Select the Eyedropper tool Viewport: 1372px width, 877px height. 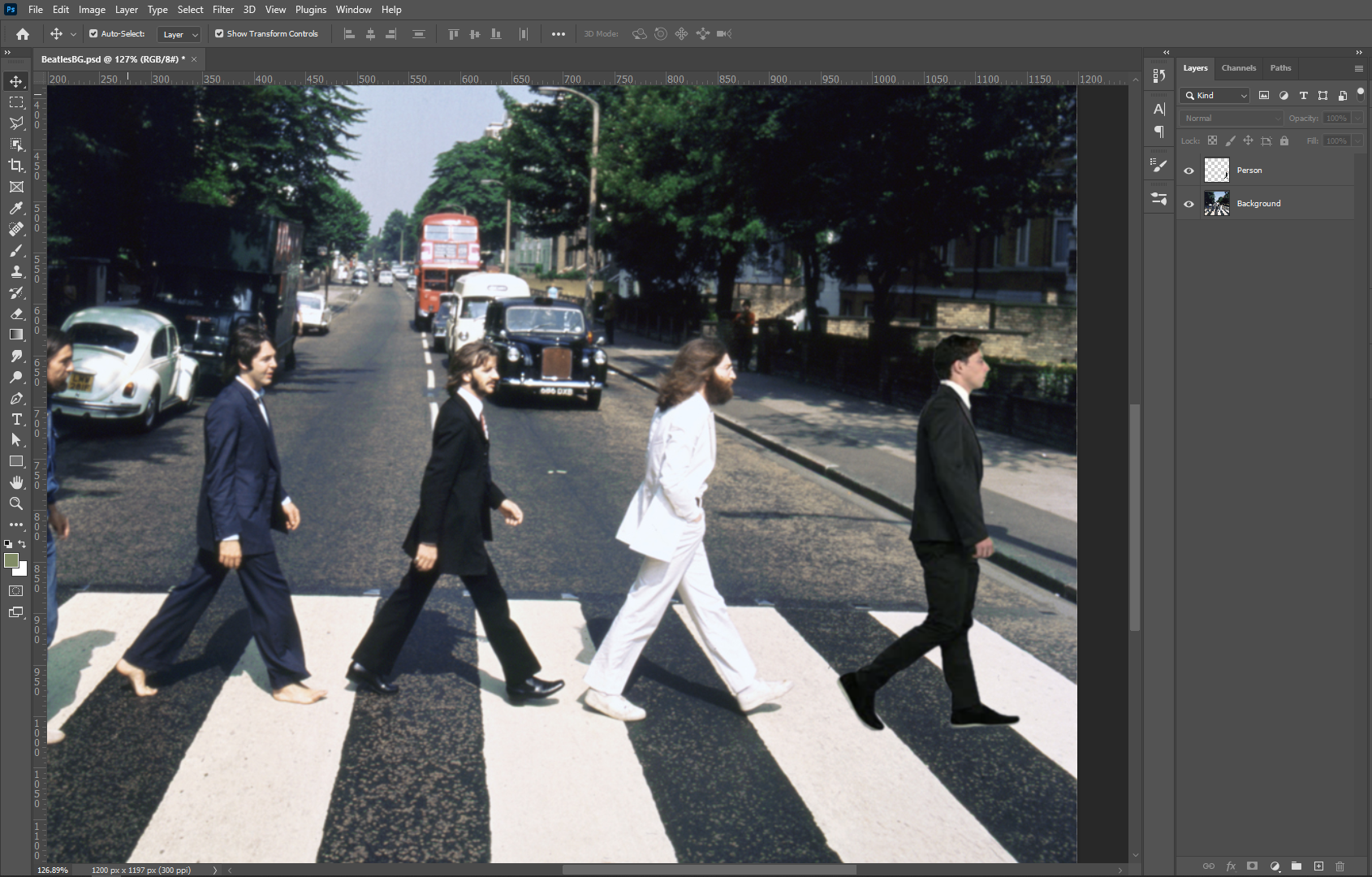(x=16, y=208)
